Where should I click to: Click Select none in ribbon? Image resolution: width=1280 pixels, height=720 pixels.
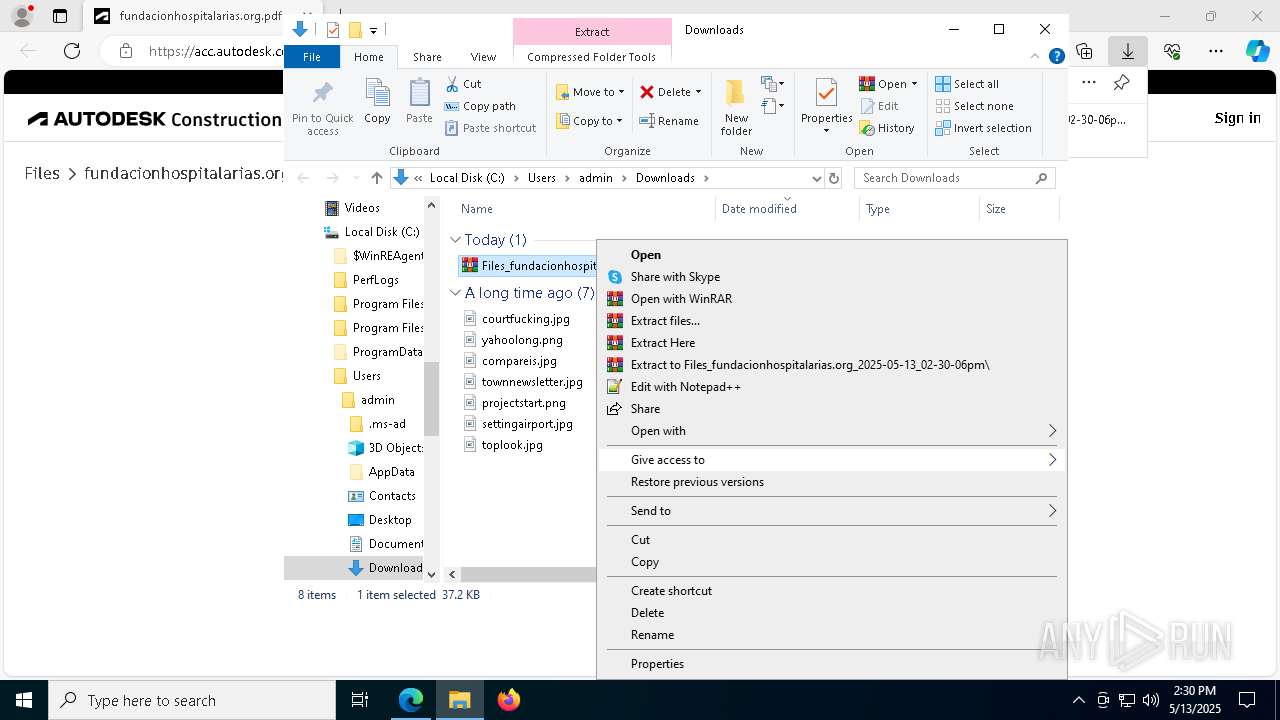coord(974,106)
